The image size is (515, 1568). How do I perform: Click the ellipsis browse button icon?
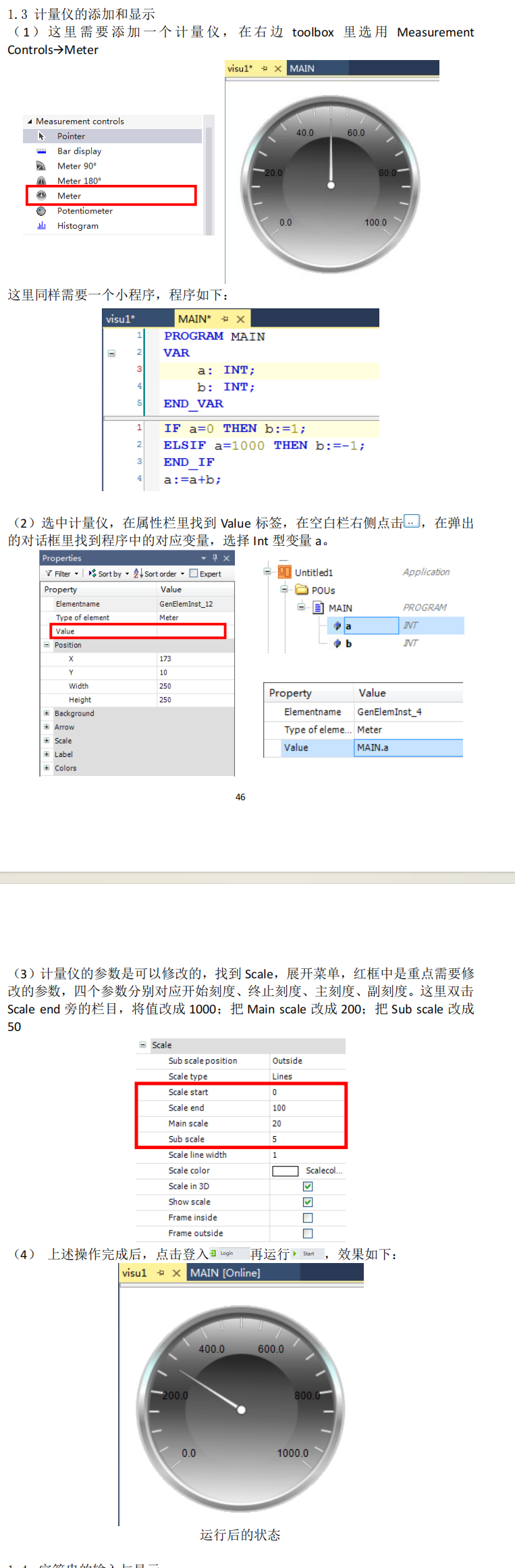point(411,522)
